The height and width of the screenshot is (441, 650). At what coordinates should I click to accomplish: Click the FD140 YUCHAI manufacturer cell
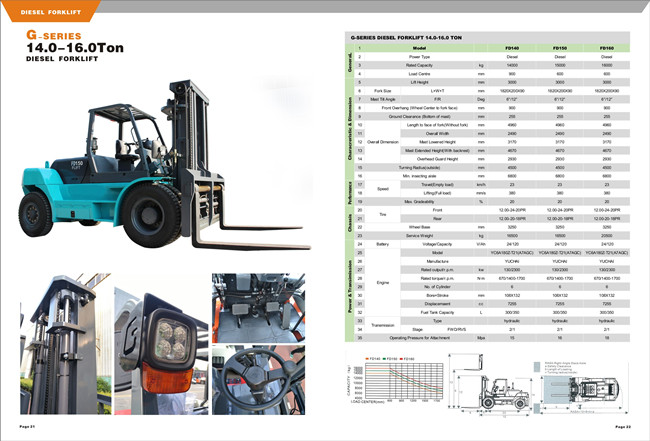point(512,261)
